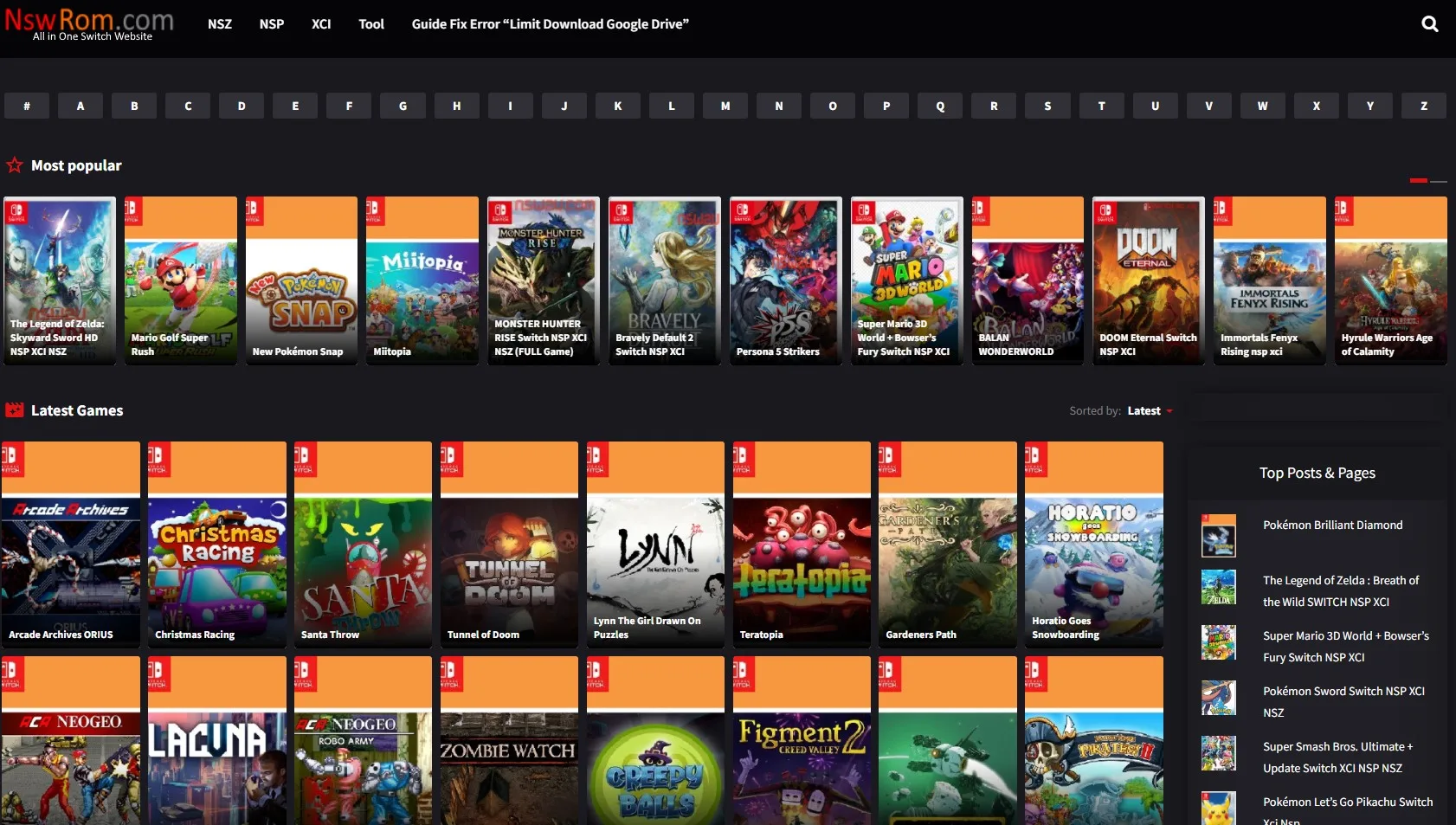Open the Monster Hunter Rise card

pyautogui.click(x=544, y=280)
